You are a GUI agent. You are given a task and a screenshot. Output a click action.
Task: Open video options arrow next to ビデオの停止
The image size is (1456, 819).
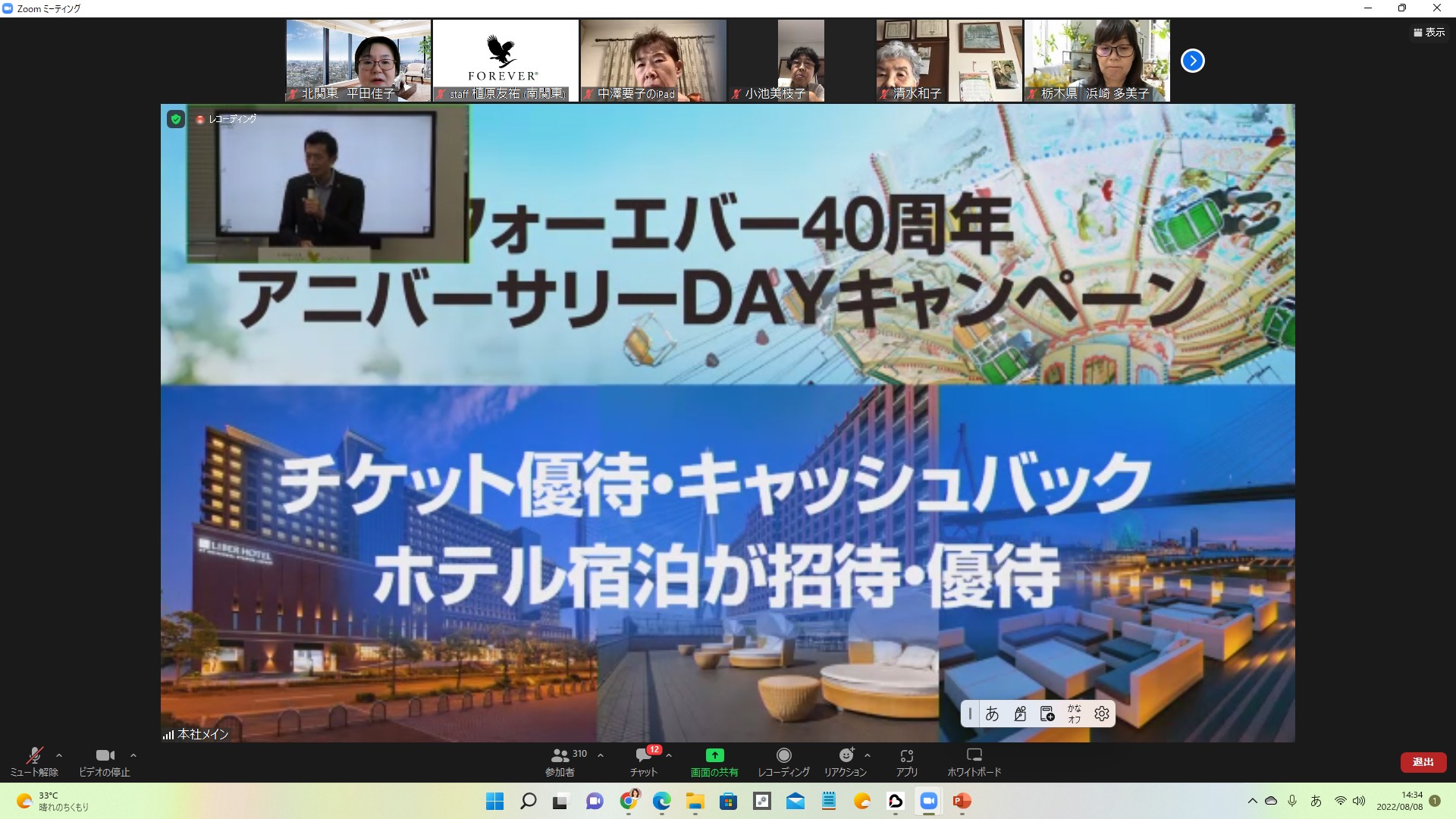(x=133, y=755)
